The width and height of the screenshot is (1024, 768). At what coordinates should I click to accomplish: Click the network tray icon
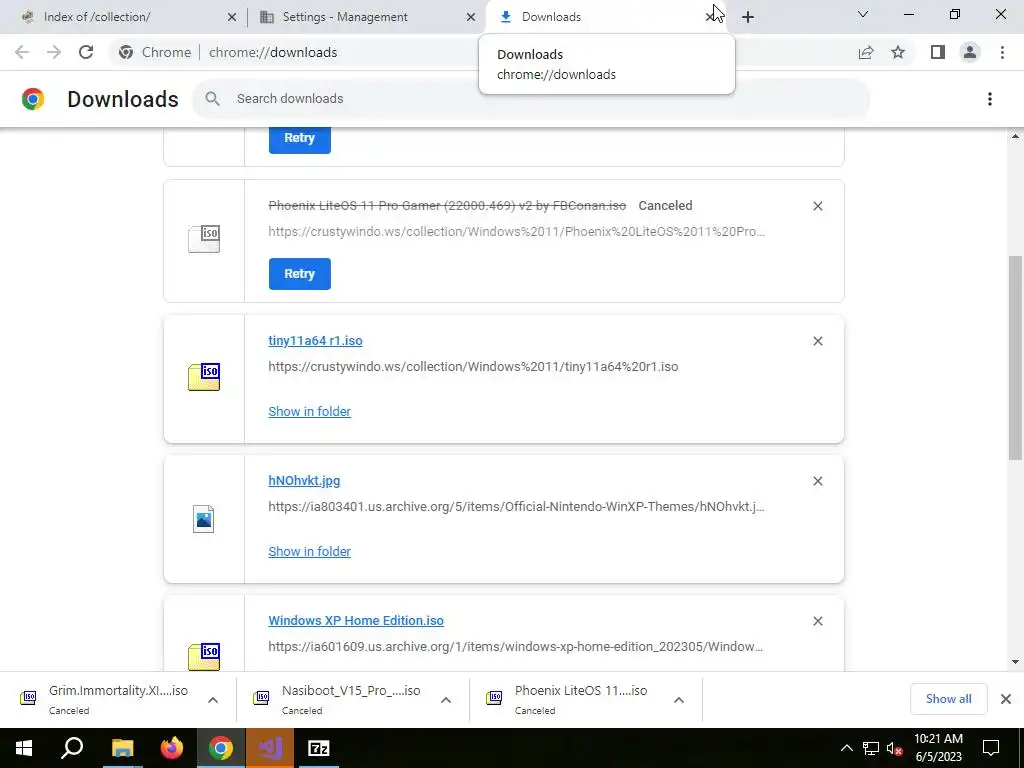pos(871,748)
